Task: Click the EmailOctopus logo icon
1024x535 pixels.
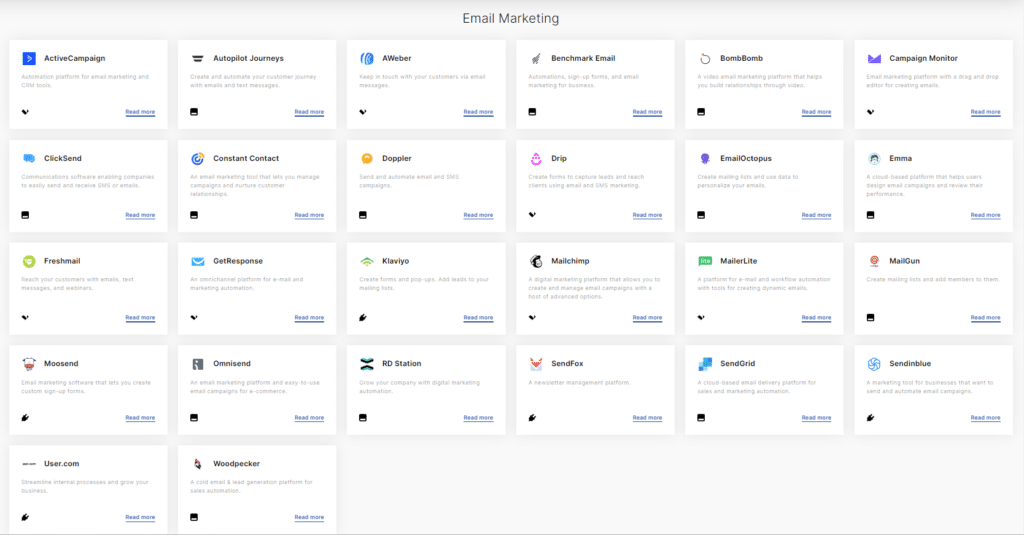Action: [x=705, y=159]
